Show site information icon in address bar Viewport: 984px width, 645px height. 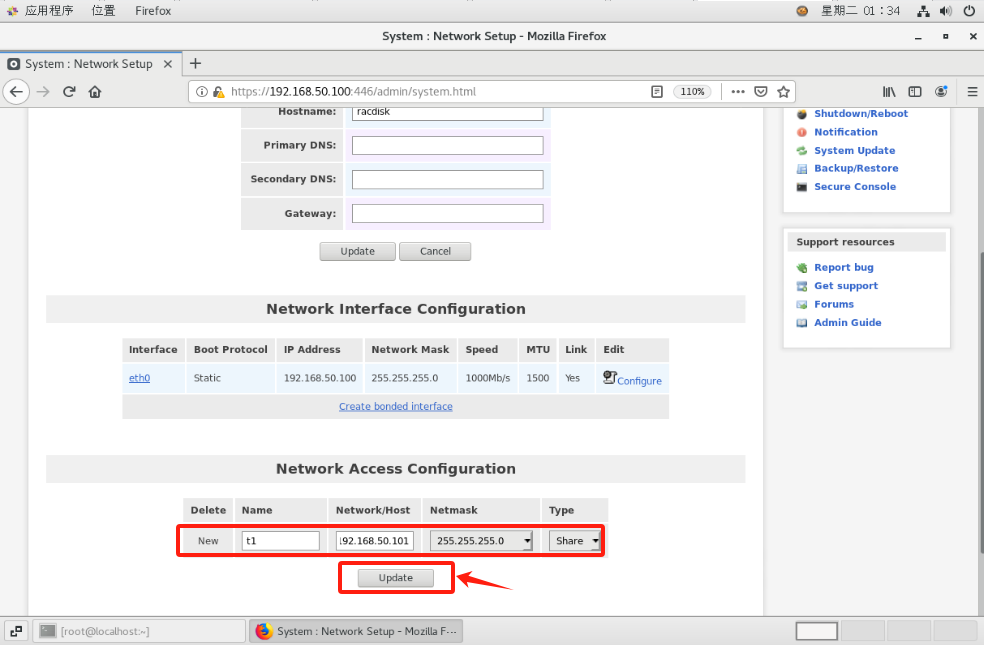click(202, 92)
